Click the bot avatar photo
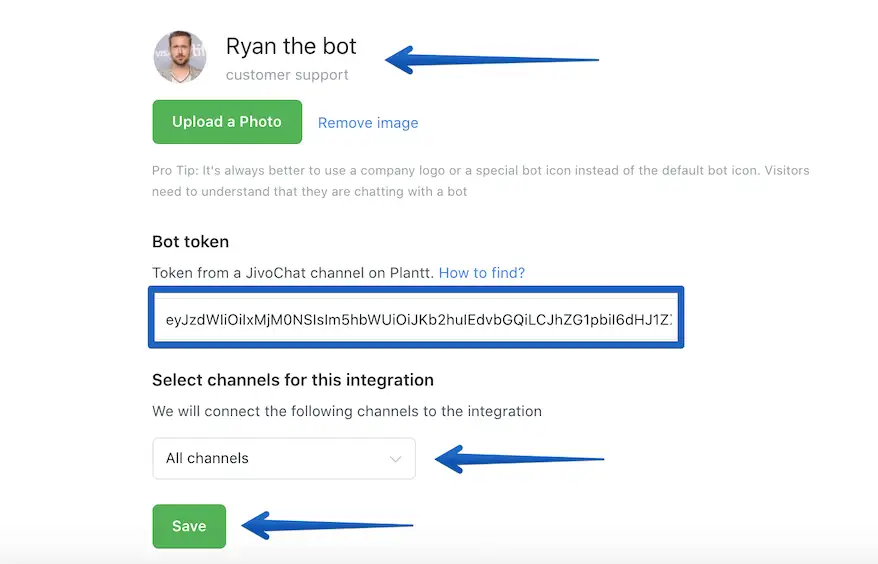 pyautogui.click(x=180, y=57)
